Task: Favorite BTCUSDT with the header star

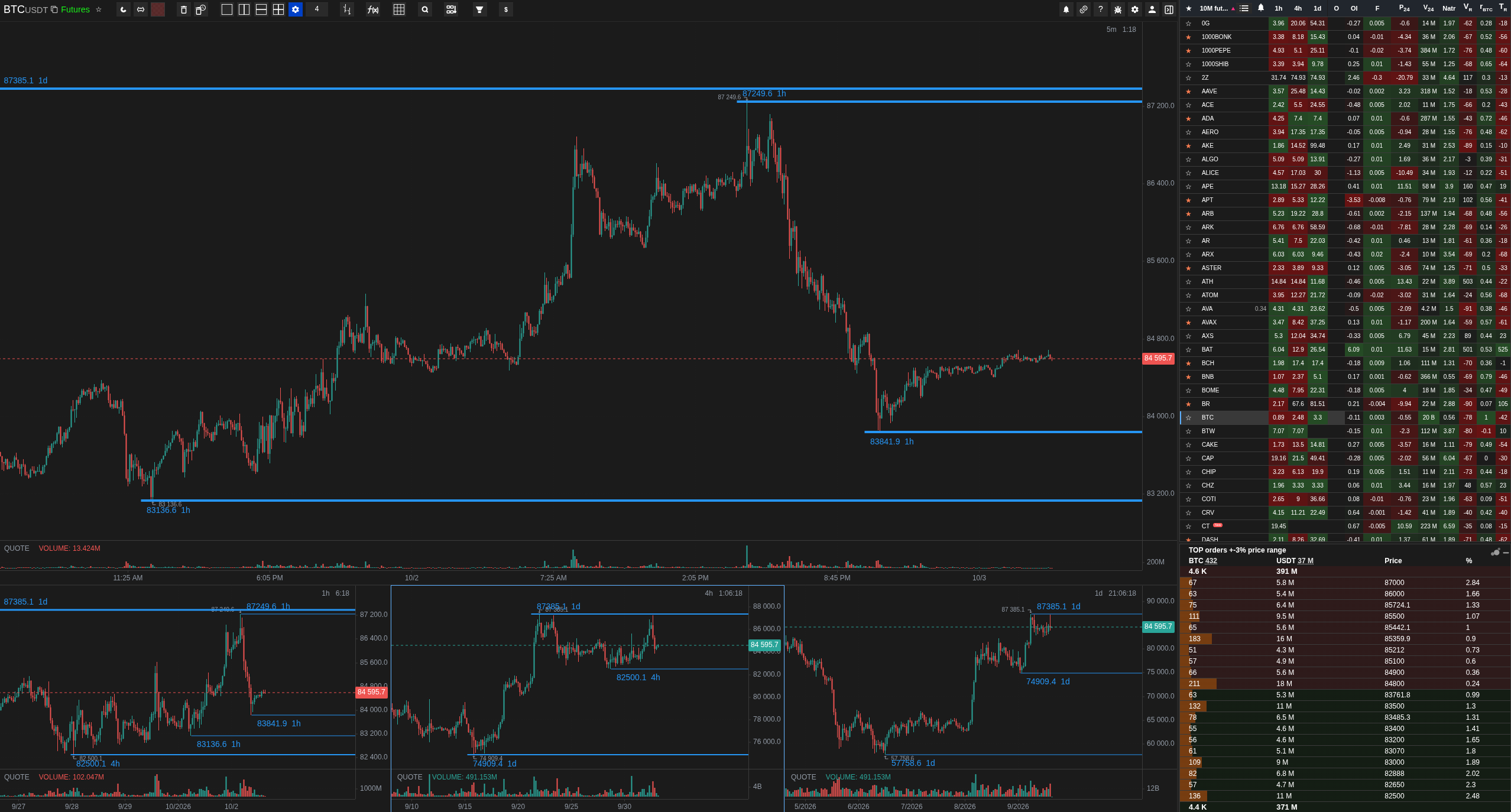Action: click(99, 9)
